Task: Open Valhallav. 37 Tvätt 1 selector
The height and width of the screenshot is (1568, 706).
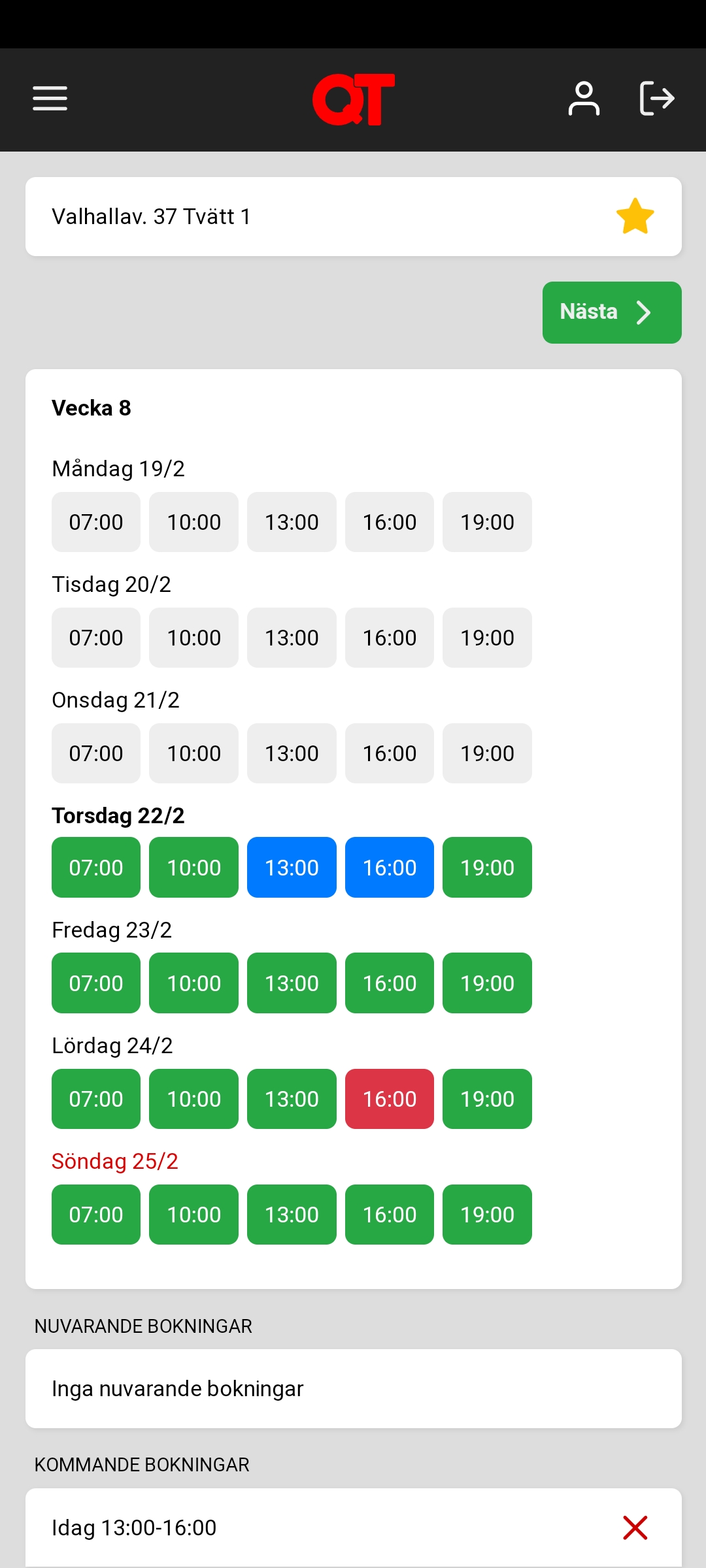Action: pos(314,216)
